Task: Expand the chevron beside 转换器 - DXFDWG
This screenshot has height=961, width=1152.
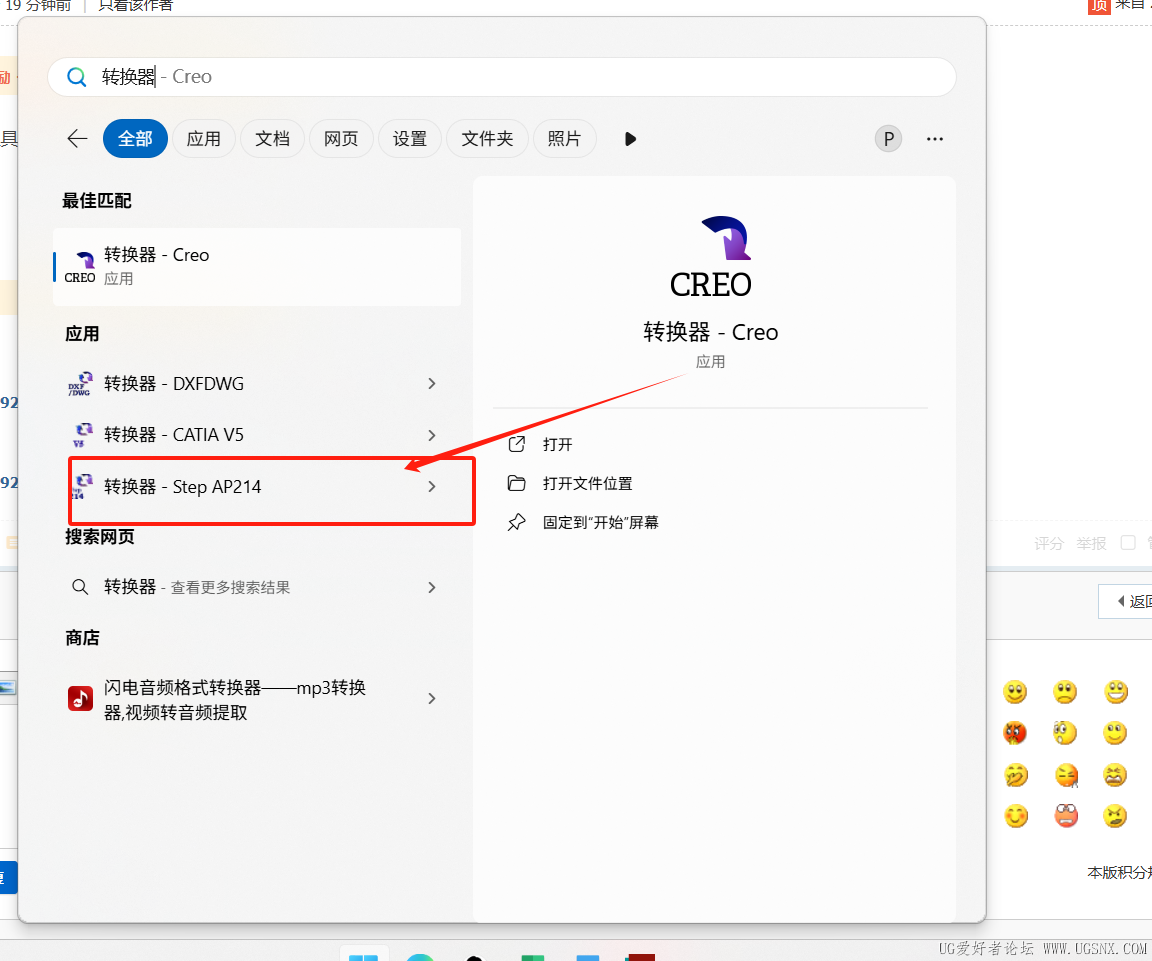Action: (x=431, y=383)
